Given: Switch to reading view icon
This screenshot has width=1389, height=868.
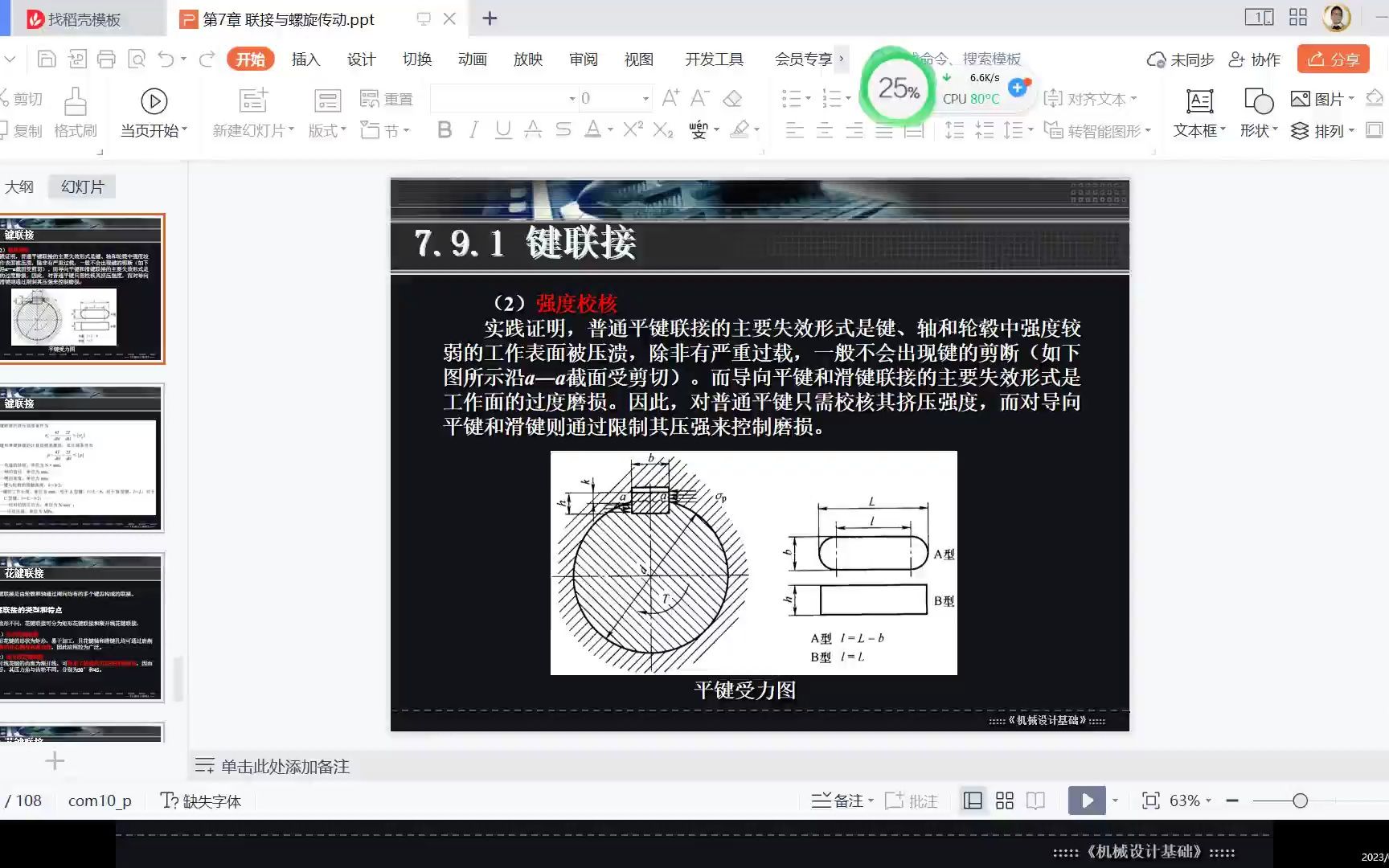Looking at the screenshot, I should [1036, 800].
